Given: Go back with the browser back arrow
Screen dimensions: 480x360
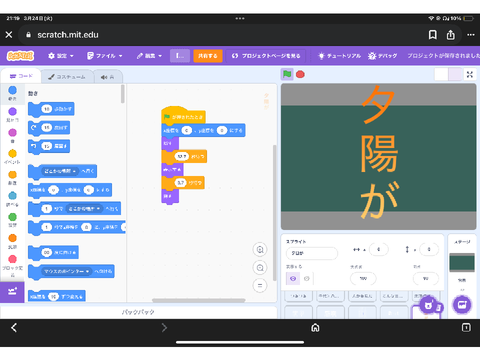Looking at the screenshot, I should [14, 328].
